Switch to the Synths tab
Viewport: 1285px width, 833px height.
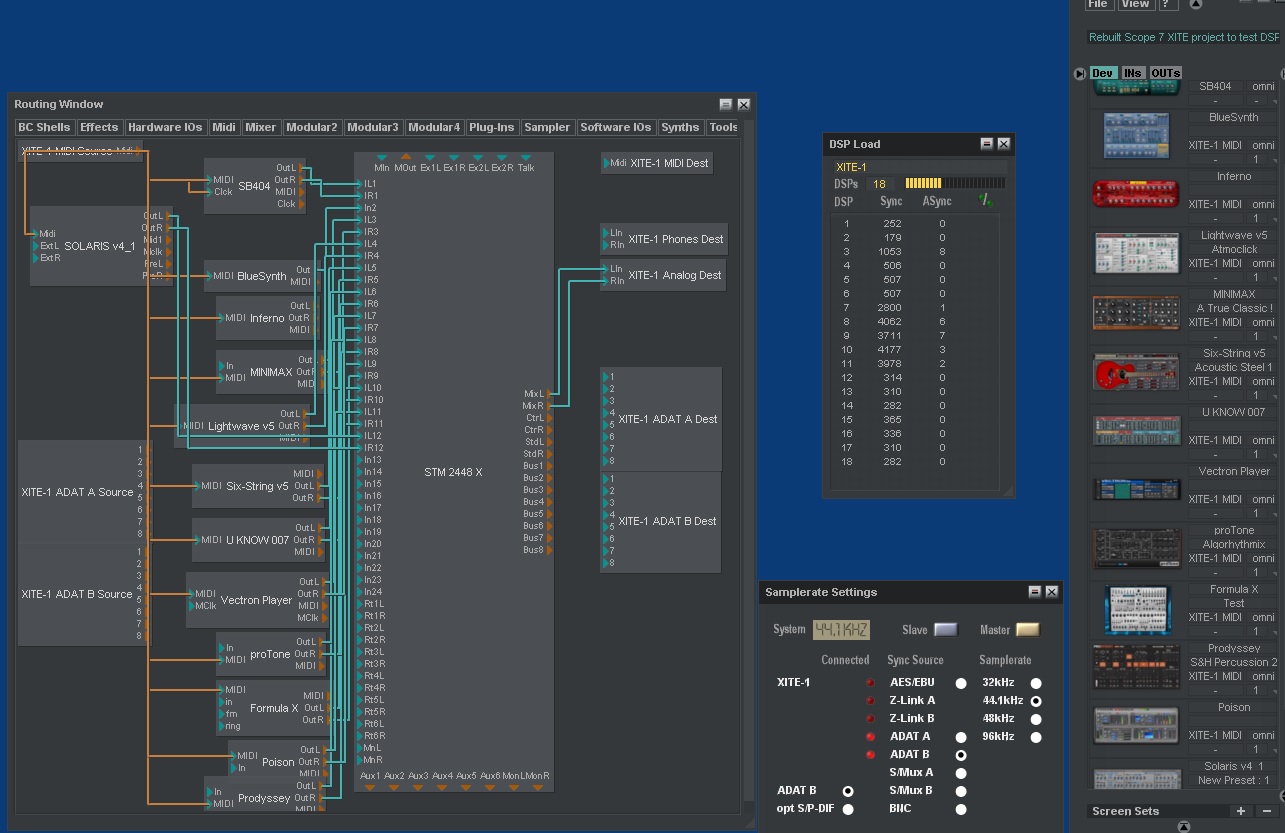(x=680, y=127)
